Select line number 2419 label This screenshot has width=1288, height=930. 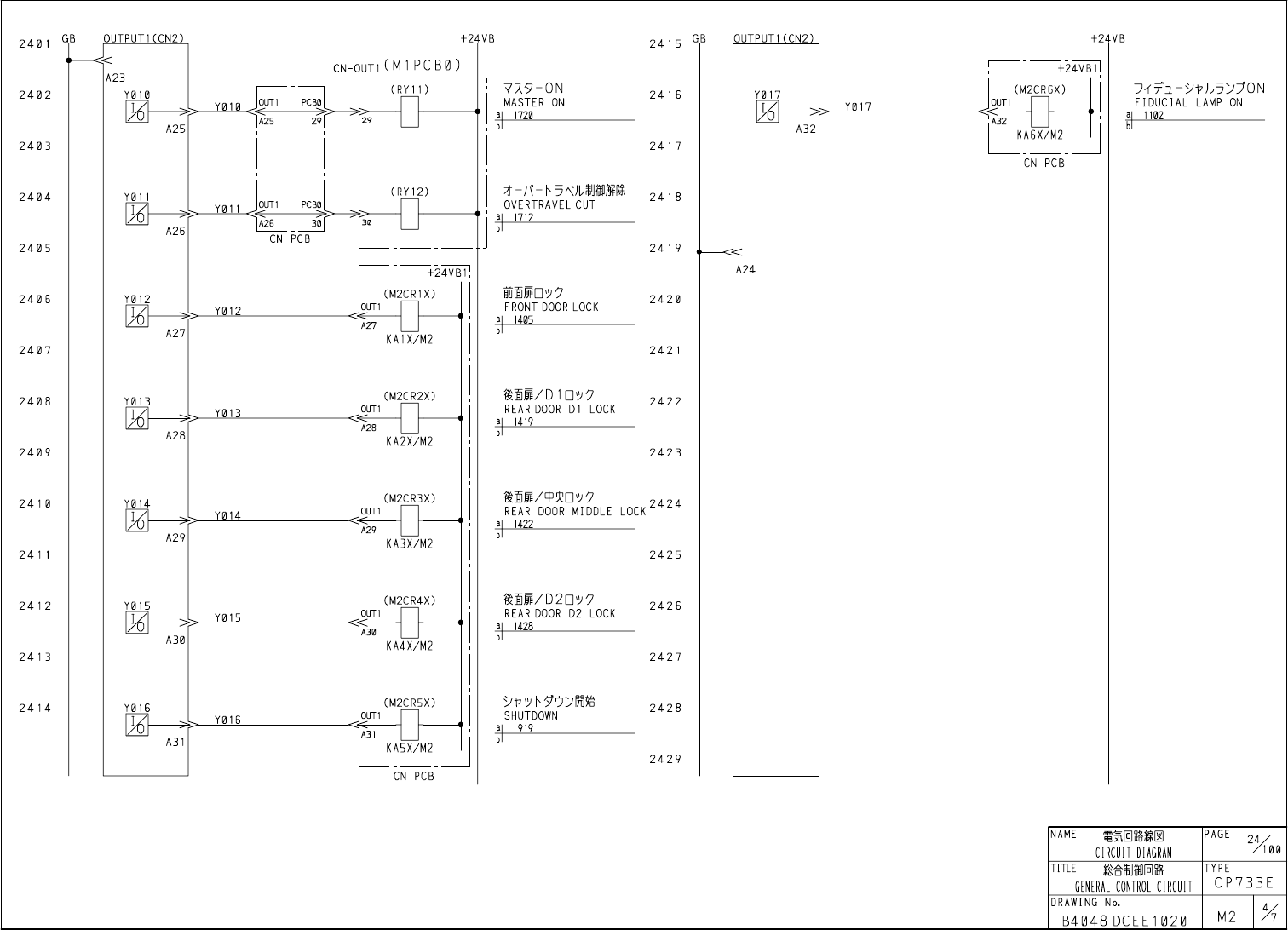point(665,249)
